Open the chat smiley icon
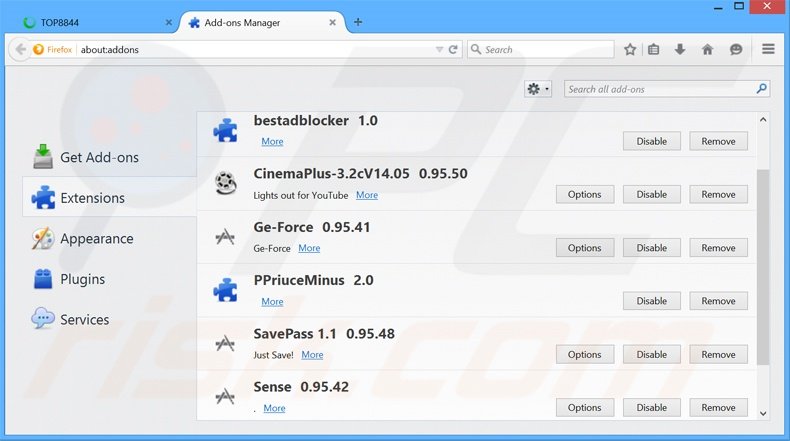The image size is (790, 441). 736,49
